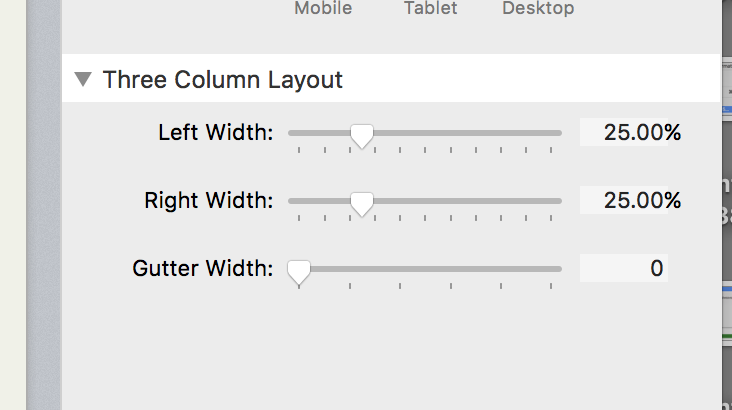This screenshot has width=732, height=410.
Task: Click the Gutter Width slider handle
Action: [298, 270]
